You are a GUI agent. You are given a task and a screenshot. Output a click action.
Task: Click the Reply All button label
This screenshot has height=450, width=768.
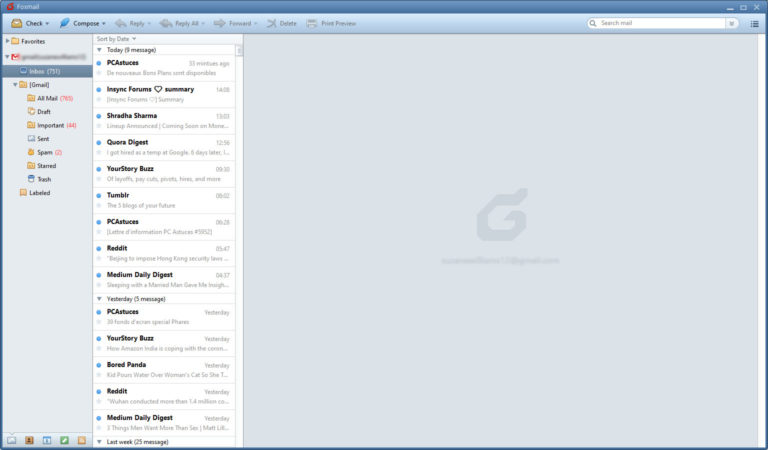pyautogui.click(x=187, y=24)
